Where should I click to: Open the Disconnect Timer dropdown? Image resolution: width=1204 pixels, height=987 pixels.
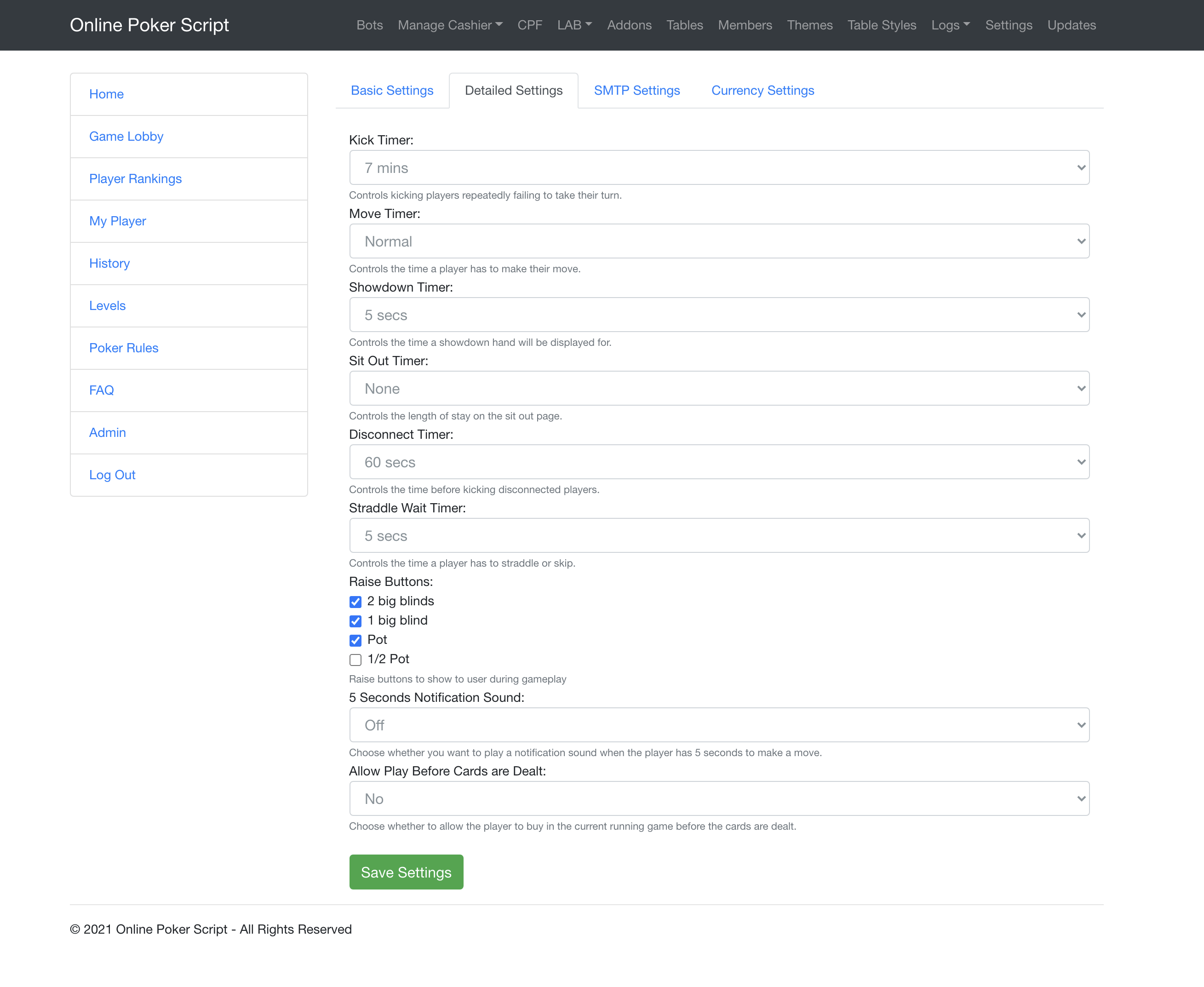tap(719, 462)
